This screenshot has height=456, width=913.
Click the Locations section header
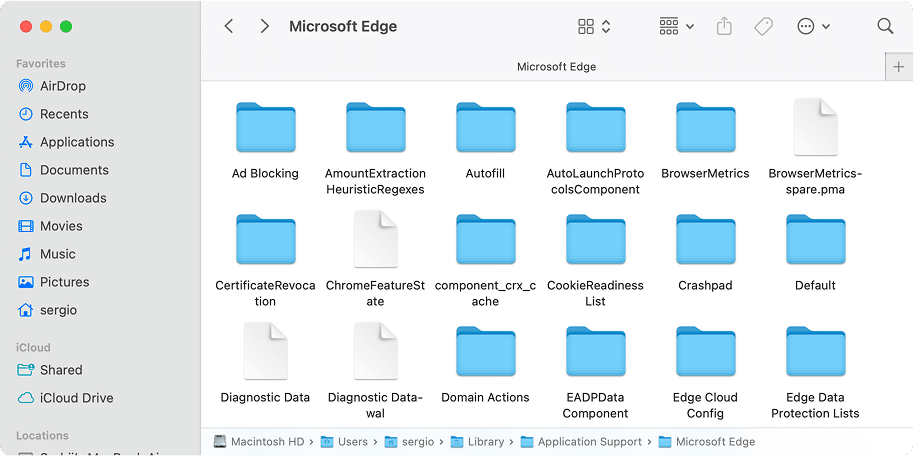tap(42, 435)
